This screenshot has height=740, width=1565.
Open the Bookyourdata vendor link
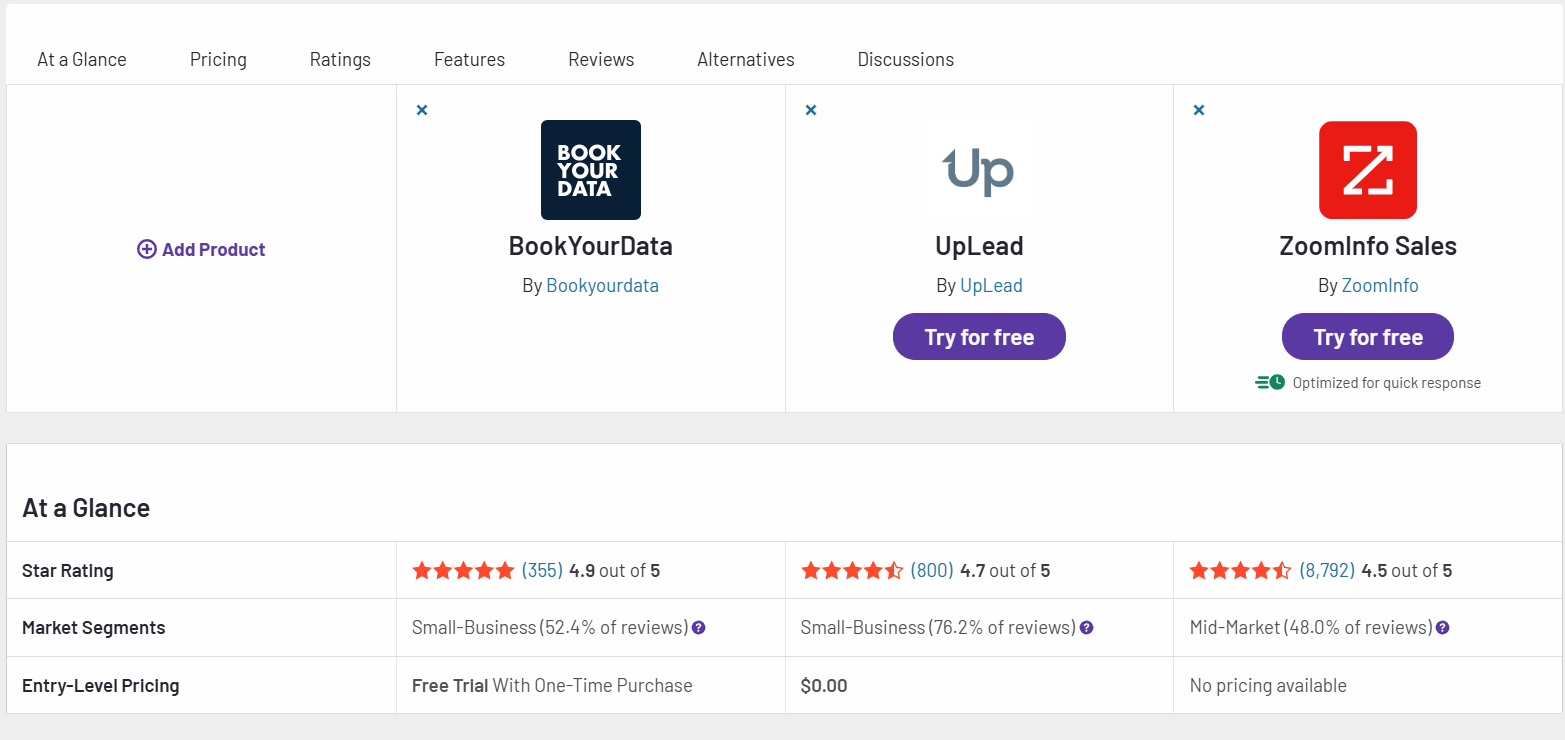(x=602, y=286)
